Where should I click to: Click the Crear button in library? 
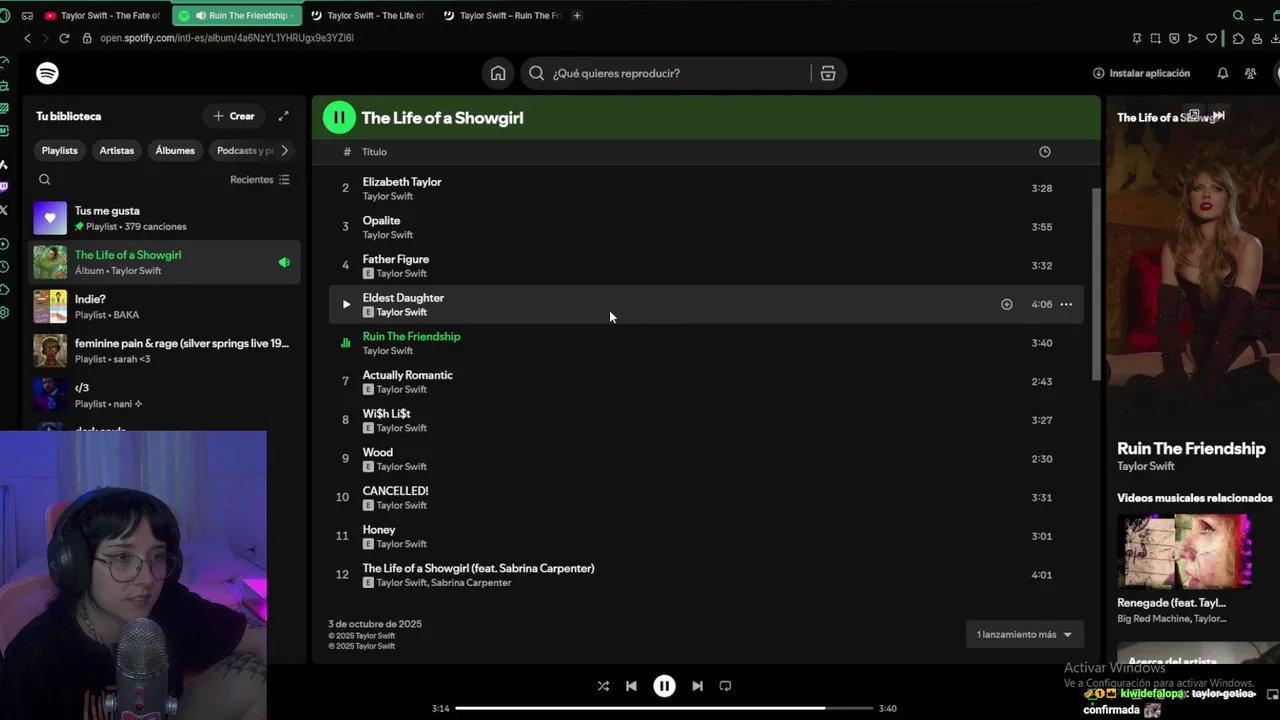pyautogui.click(x=234, y=116)
